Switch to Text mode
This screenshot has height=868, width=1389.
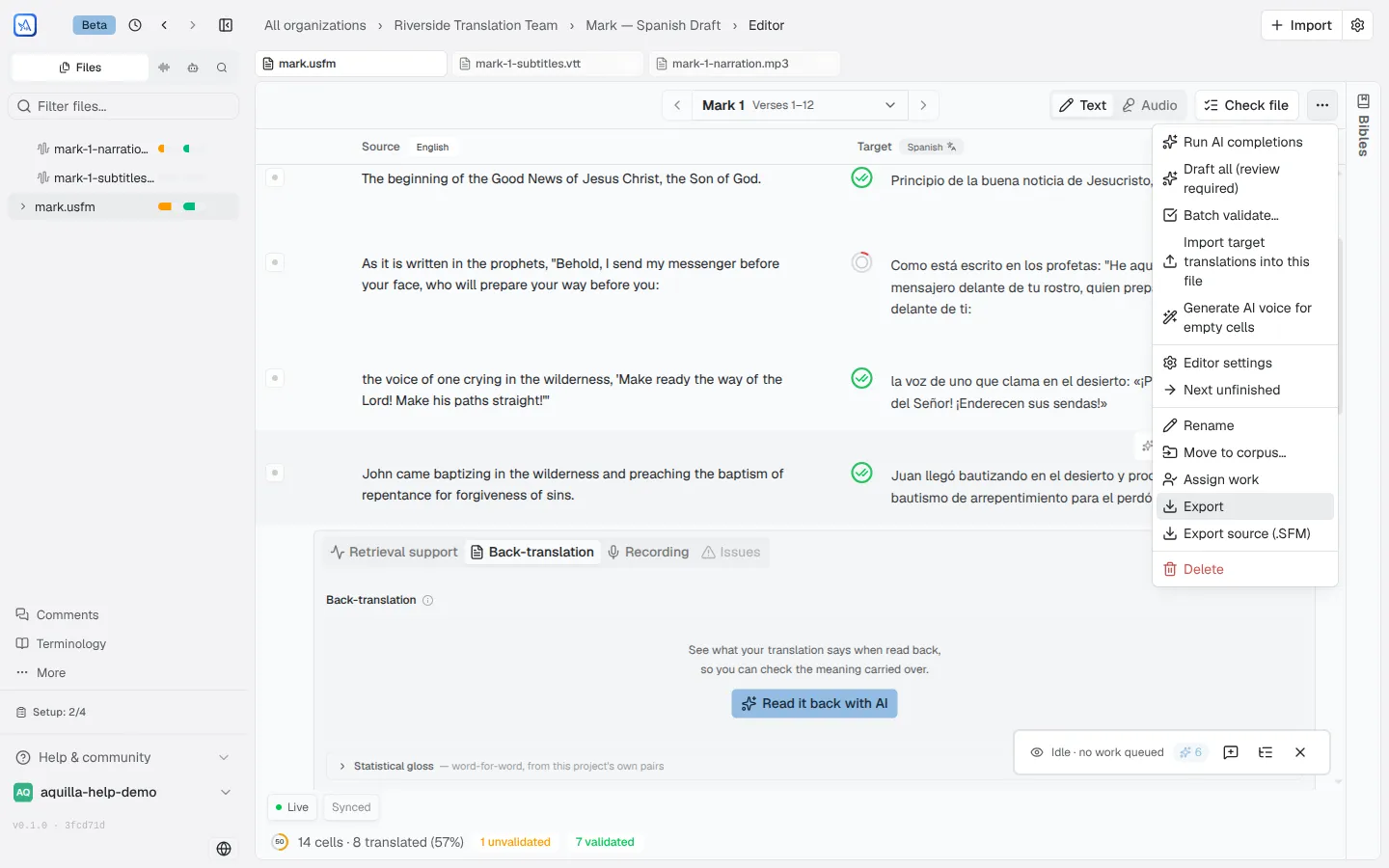tap(1083, 105)
